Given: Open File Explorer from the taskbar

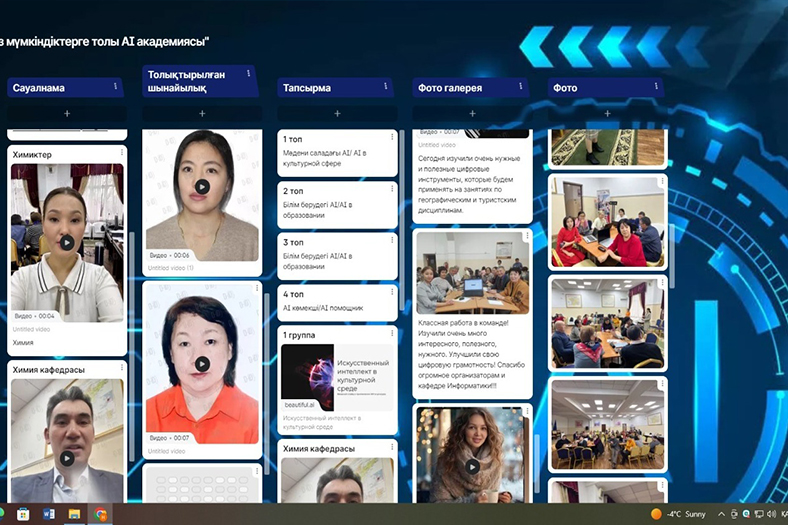Looking at the screenshot, I should coord(75,514).
